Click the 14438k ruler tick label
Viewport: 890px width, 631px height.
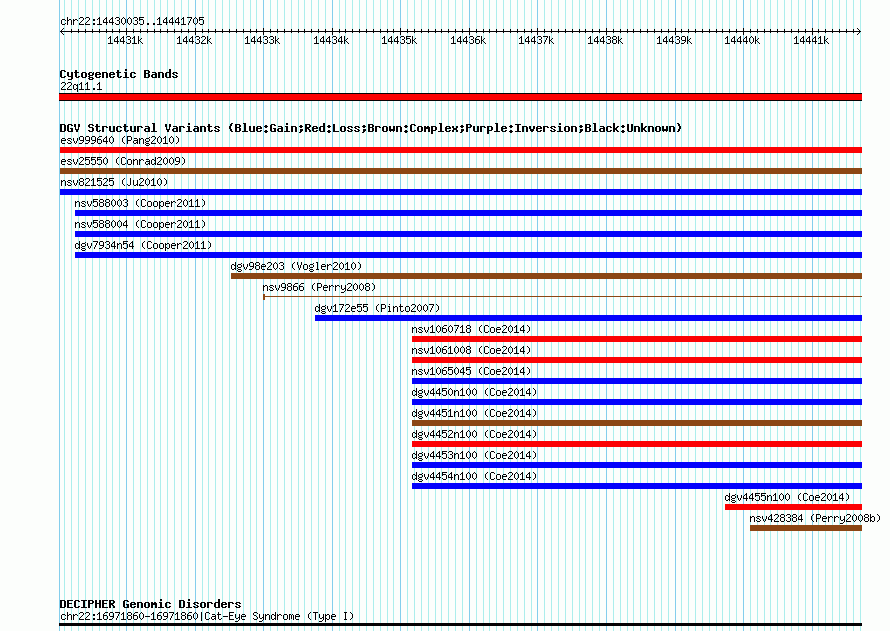pyautogui.click(x=605, y=40)
